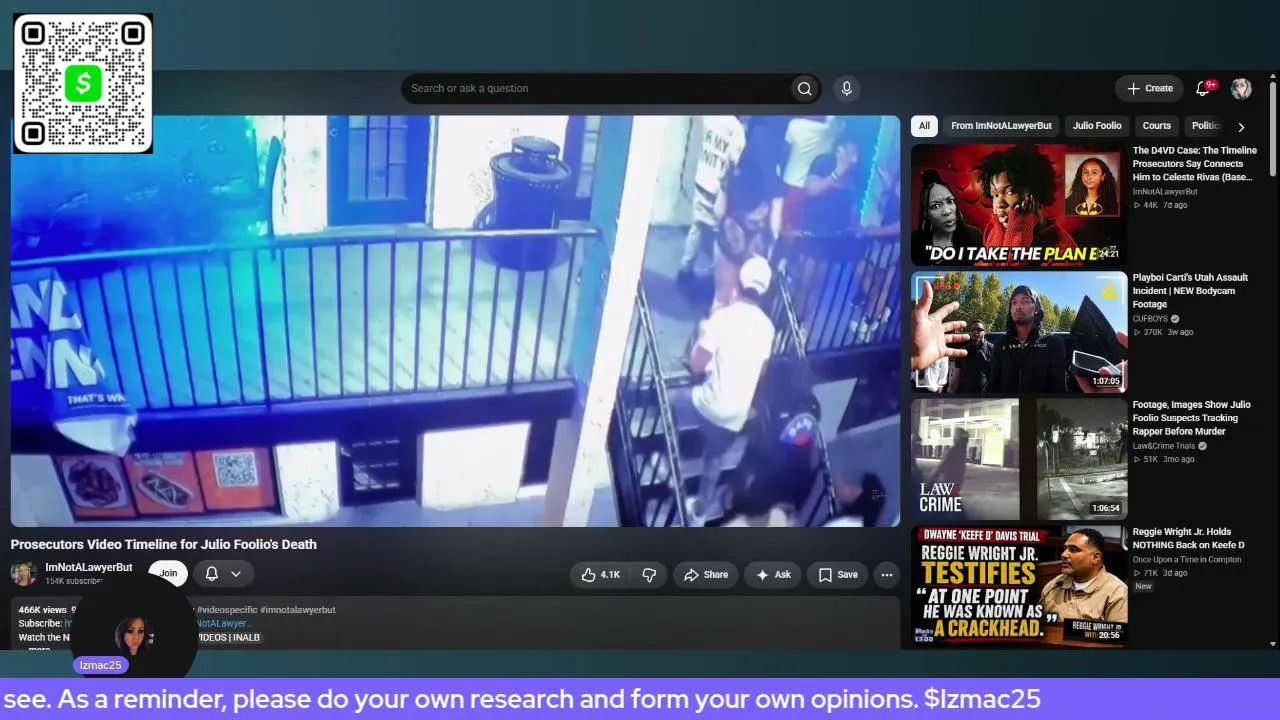Select the Politics filter chip
The width and height of the screenshot is (1280, 720).
click(x=1206, y=126)
